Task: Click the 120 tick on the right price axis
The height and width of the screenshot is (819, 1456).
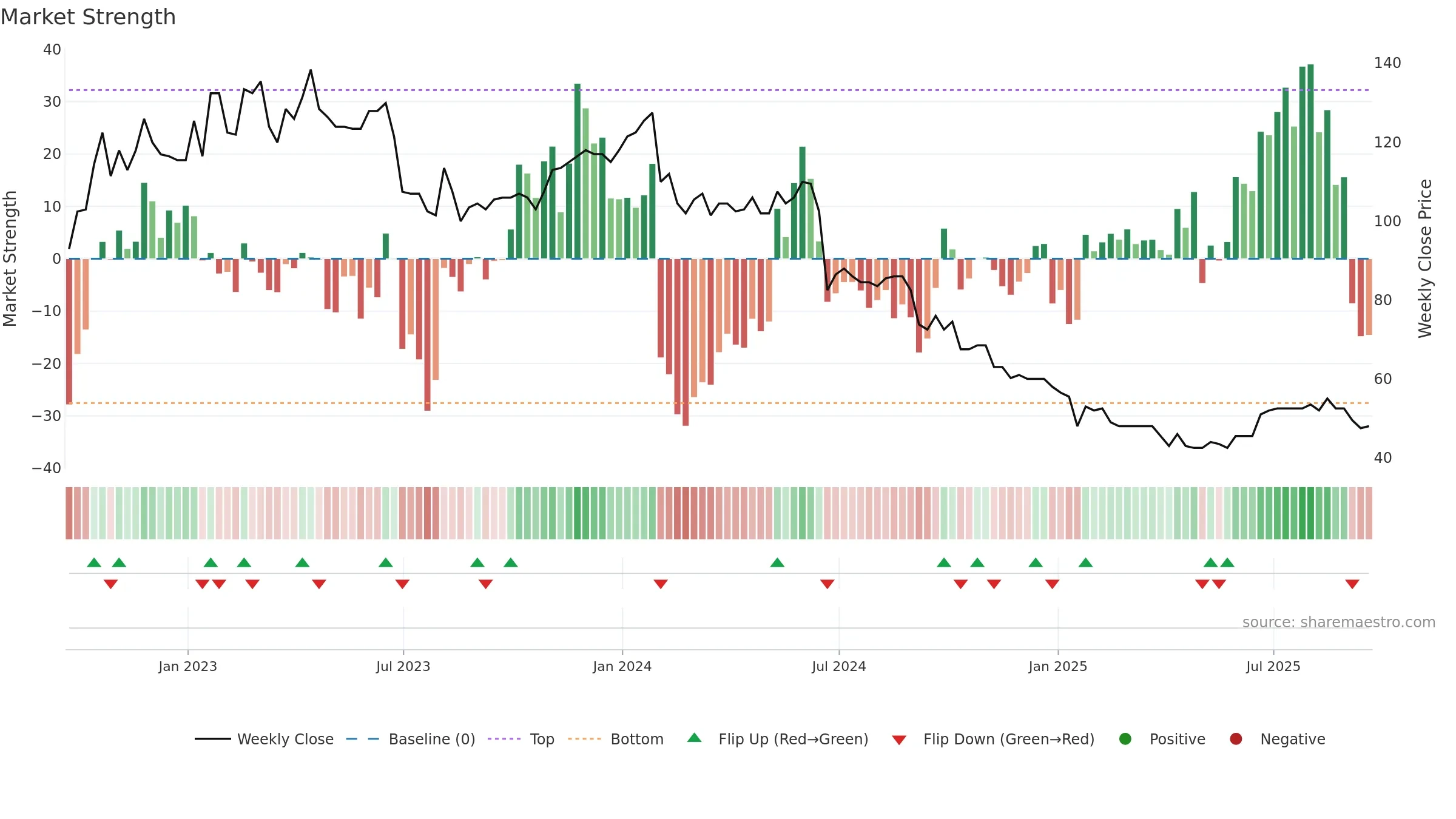Action: click(x=1387, y=142)
